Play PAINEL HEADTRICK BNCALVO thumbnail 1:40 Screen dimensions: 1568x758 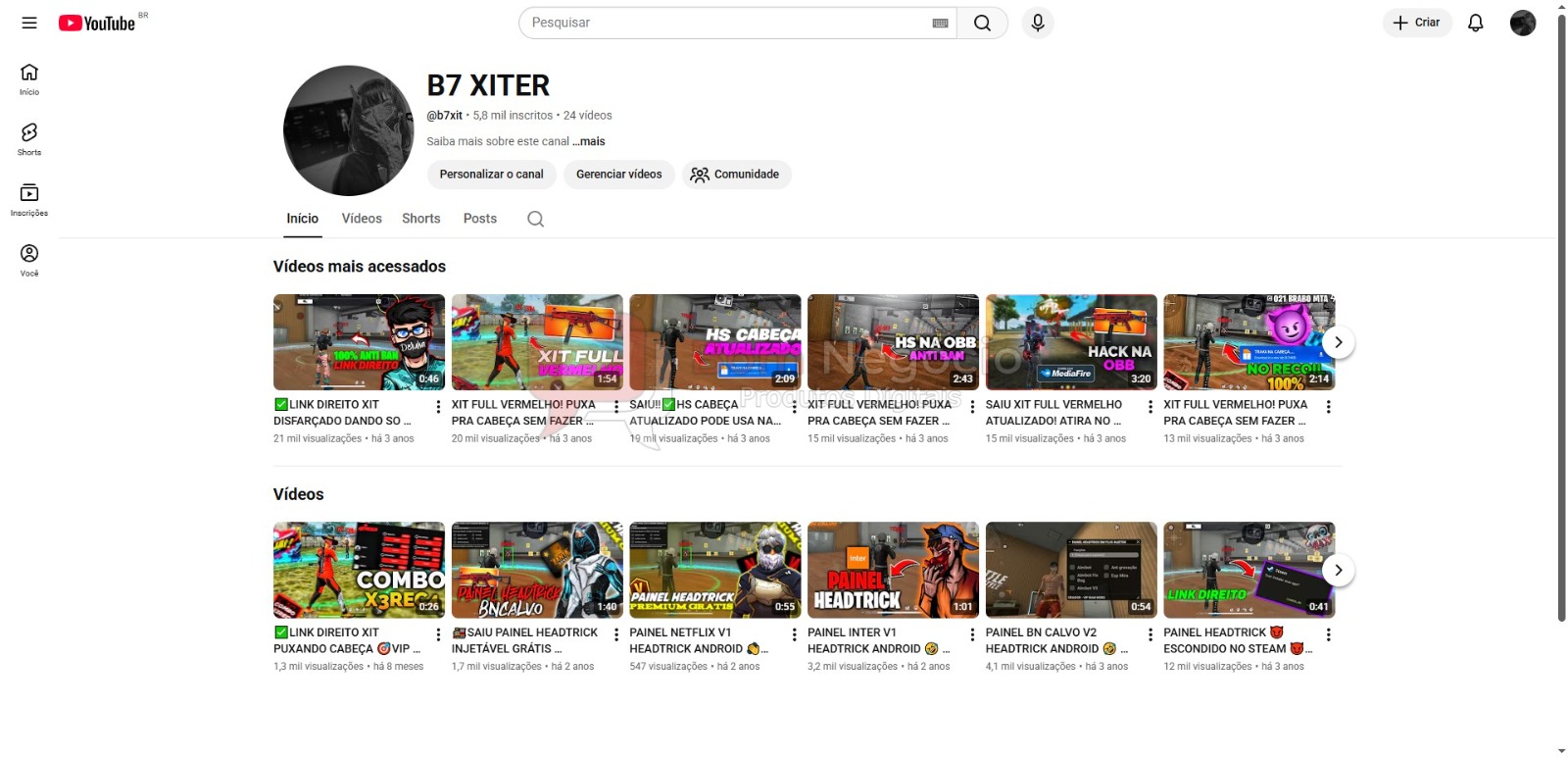point(537,570)
